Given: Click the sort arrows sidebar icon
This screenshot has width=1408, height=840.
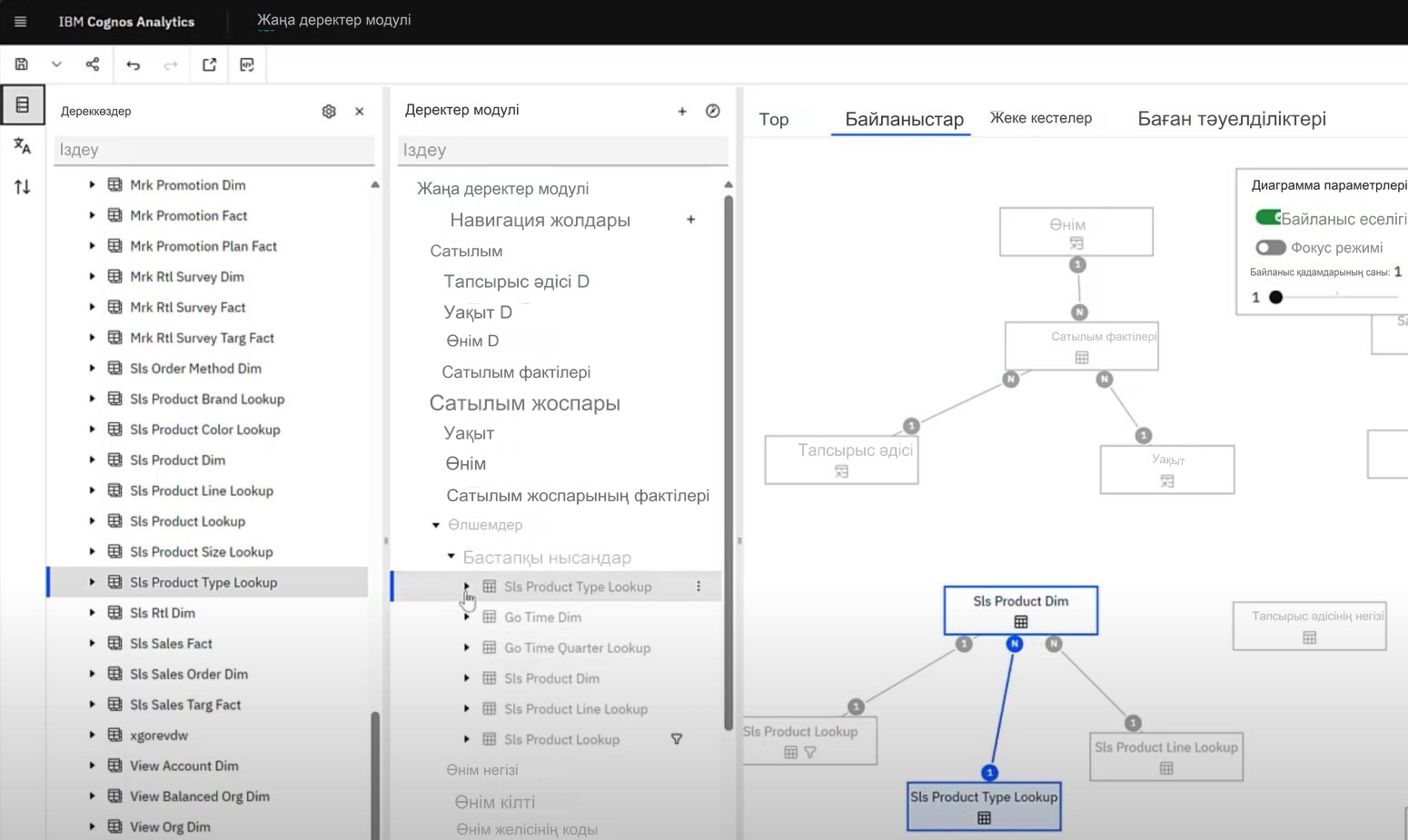Looking at the screenshot, I should pyautogui.click(x=23, y=186).
